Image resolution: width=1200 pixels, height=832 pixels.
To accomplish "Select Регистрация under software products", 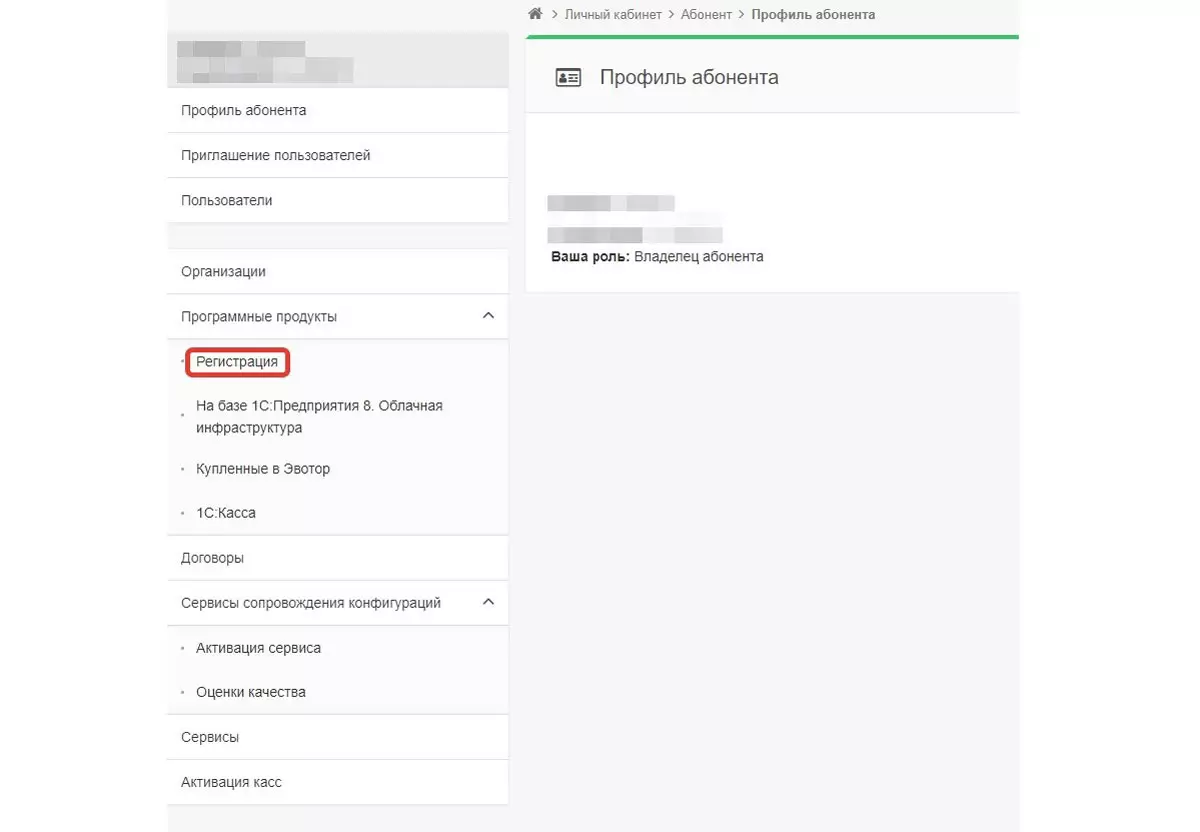I will 237,361.
